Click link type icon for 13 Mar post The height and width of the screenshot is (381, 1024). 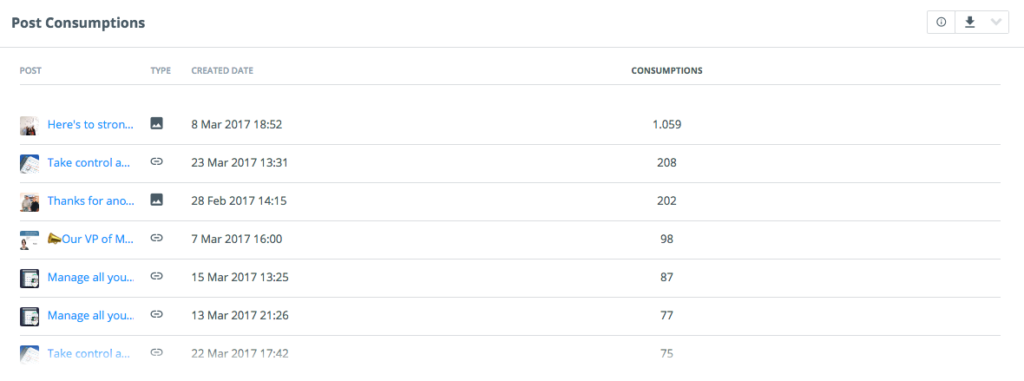click(156, 314)
